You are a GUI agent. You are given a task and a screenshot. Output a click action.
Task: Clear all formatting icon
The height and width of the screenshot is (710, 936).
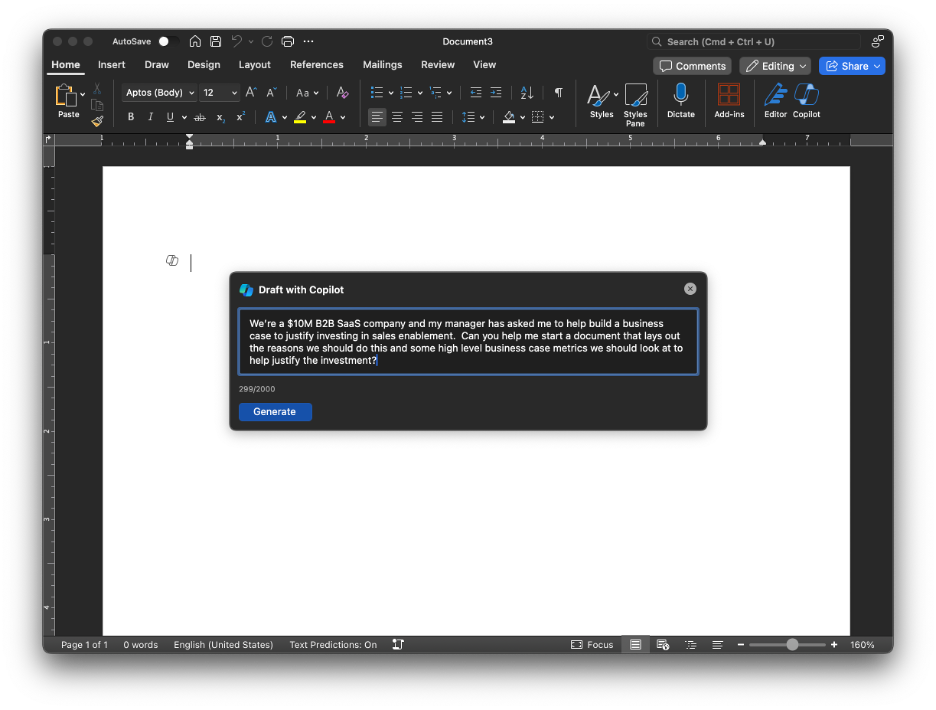click(342, 93)
